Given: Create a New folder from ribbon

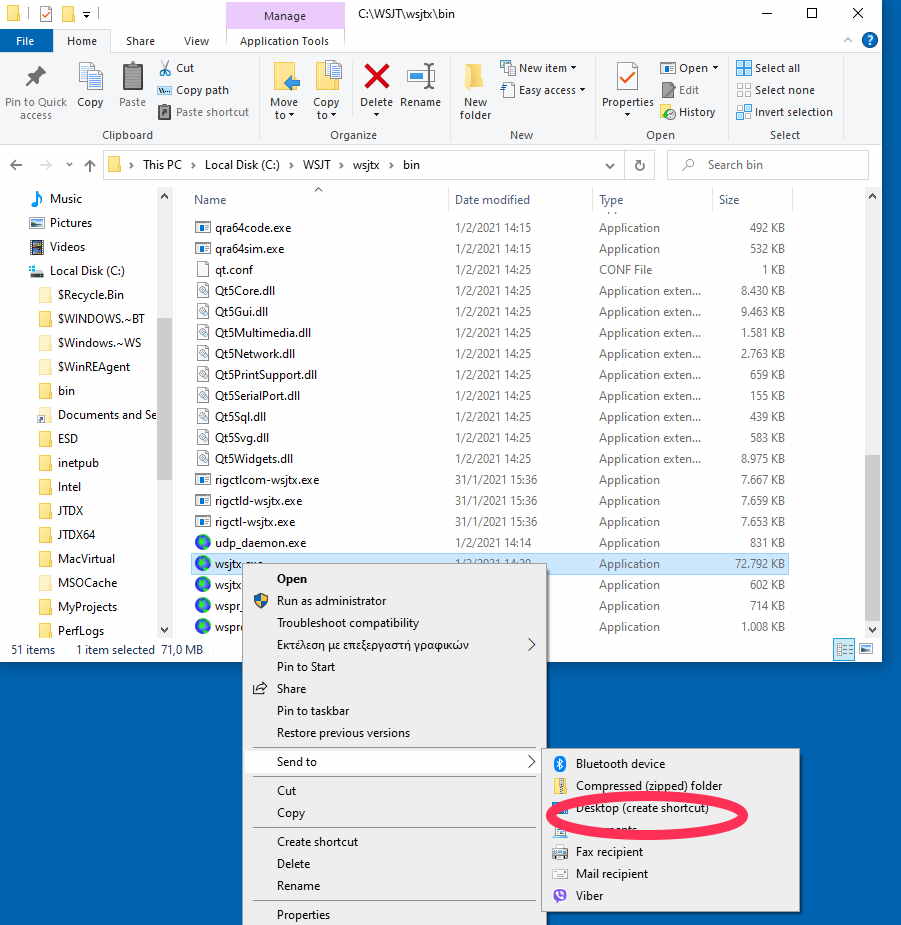Looking at the screenshot, I should [475, 91].
